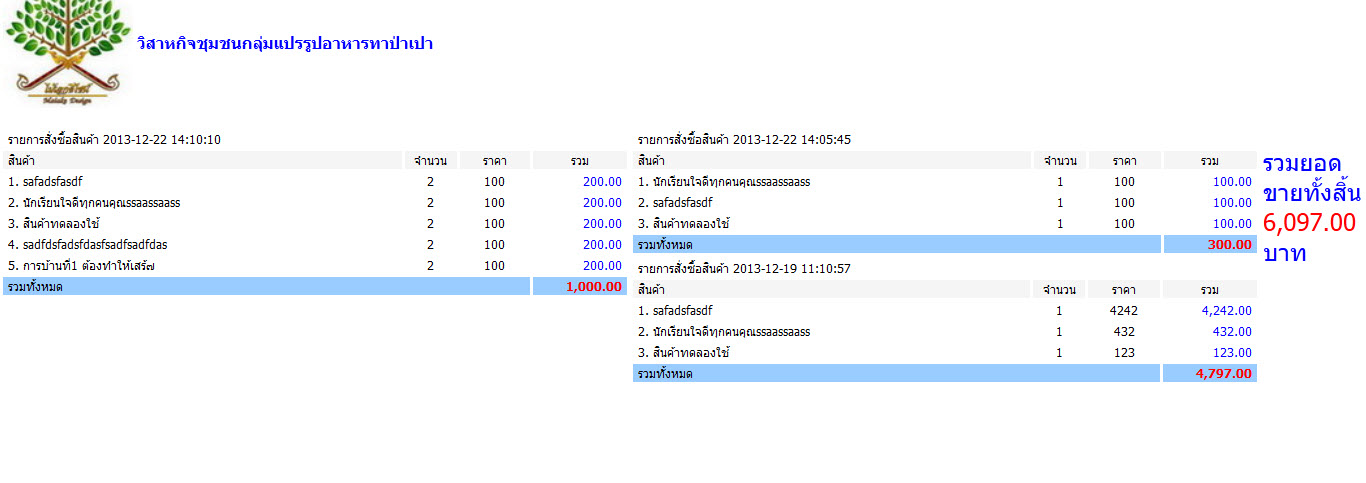Click ราคา column header in 14:10:10 order

click(494, 161)
